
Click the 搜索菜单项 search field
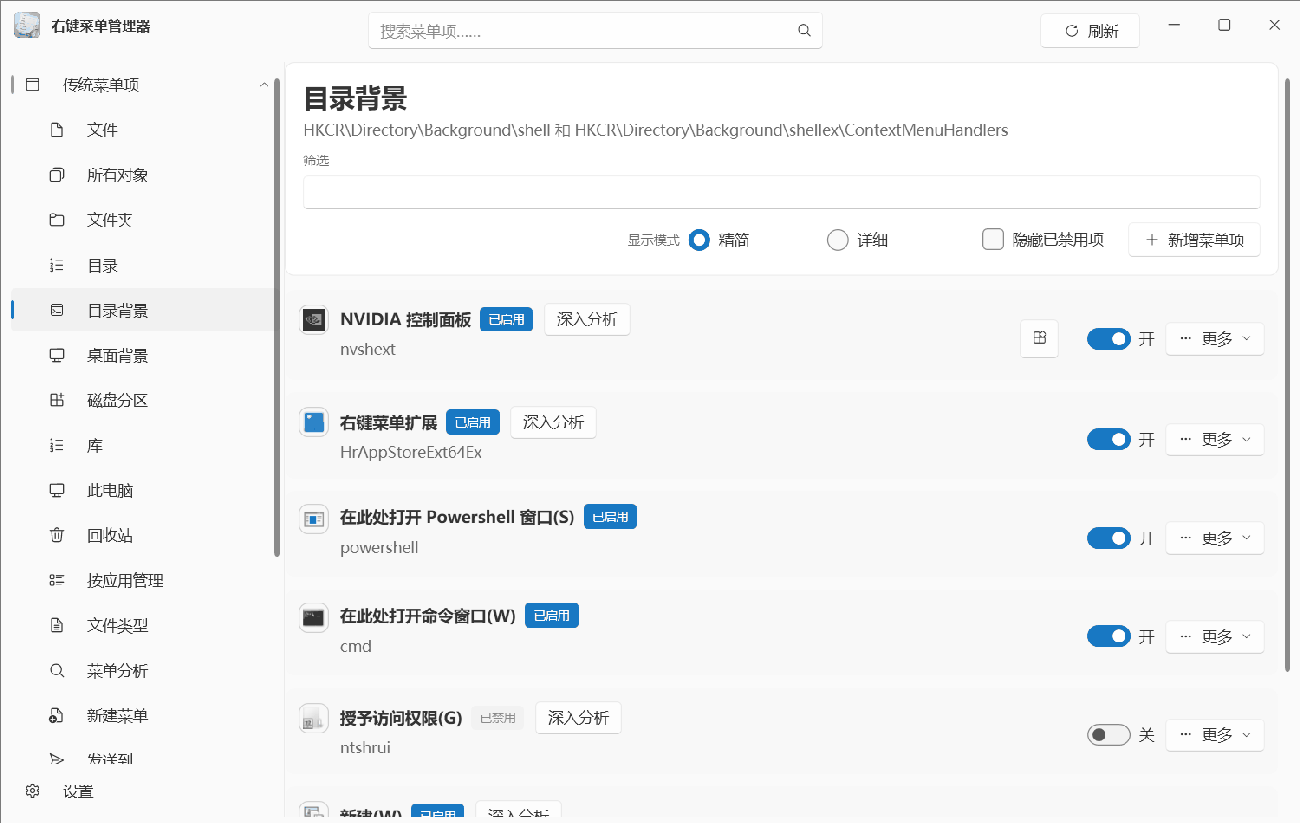tap(595, 31)
